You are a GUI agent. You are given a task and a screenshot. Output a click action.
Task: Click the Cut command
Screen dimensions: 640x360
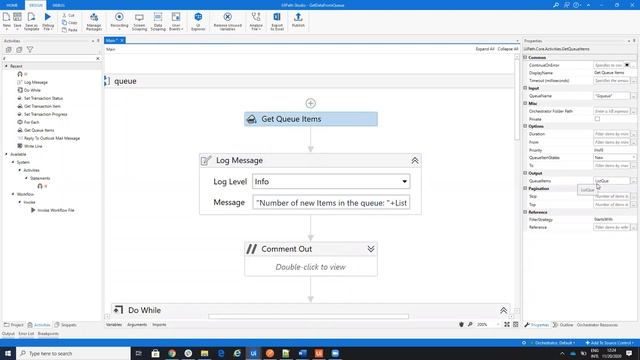coord(69,15)
